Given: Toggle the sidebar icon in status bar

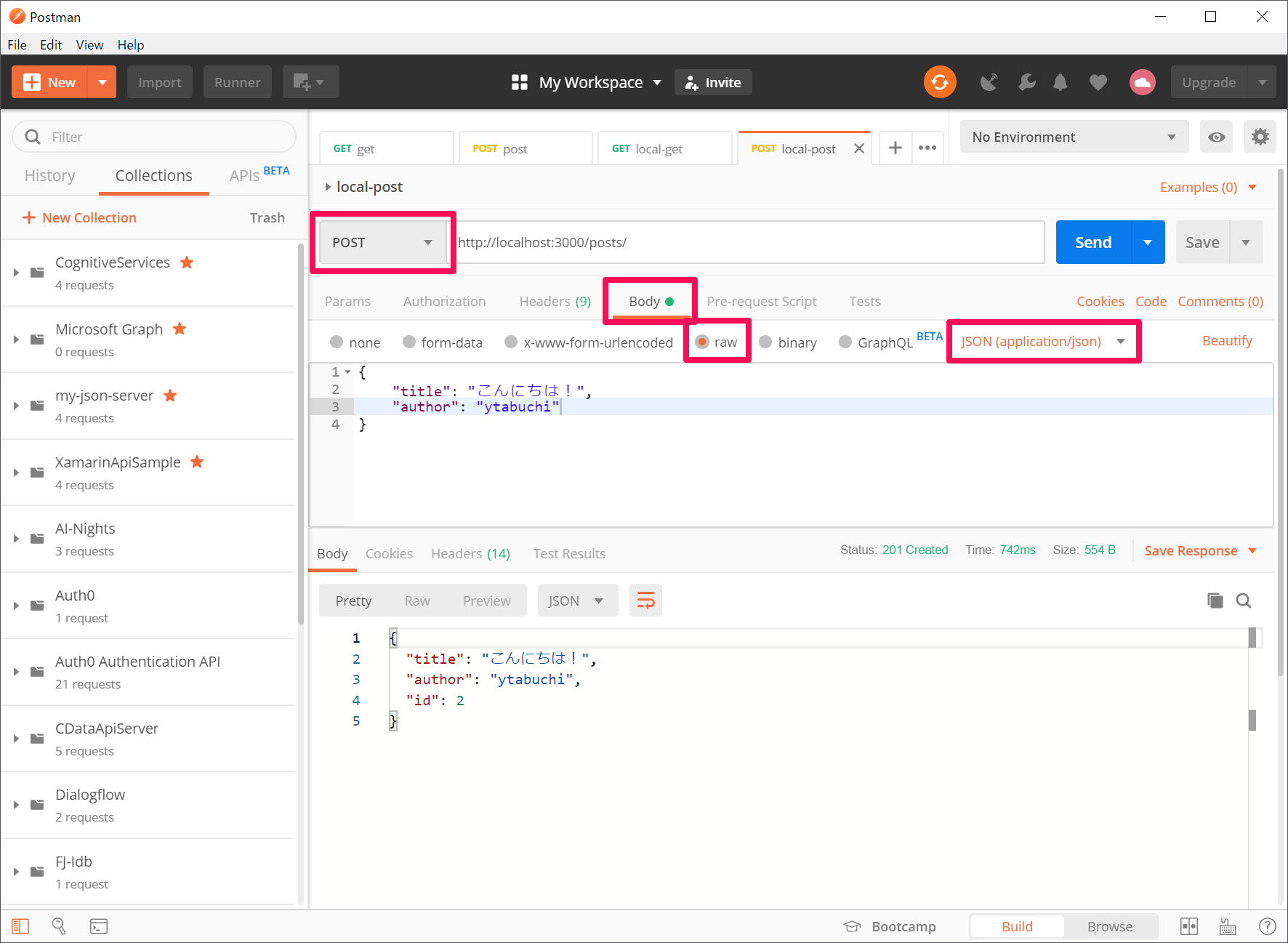Looking at the screenshot, I should (20, 926).
